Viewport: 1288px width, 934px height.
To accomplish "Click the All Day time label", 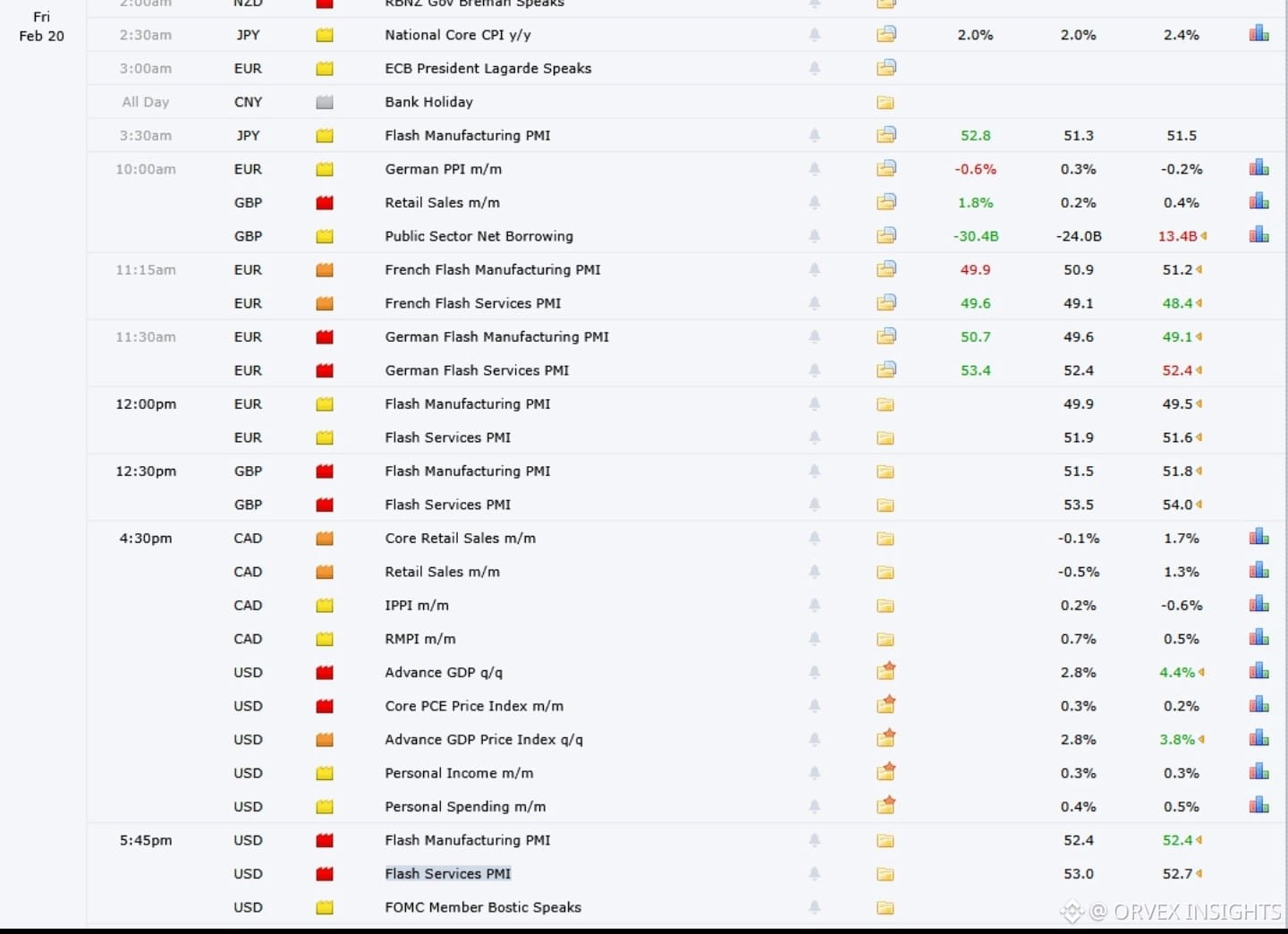I will [146, 102].
